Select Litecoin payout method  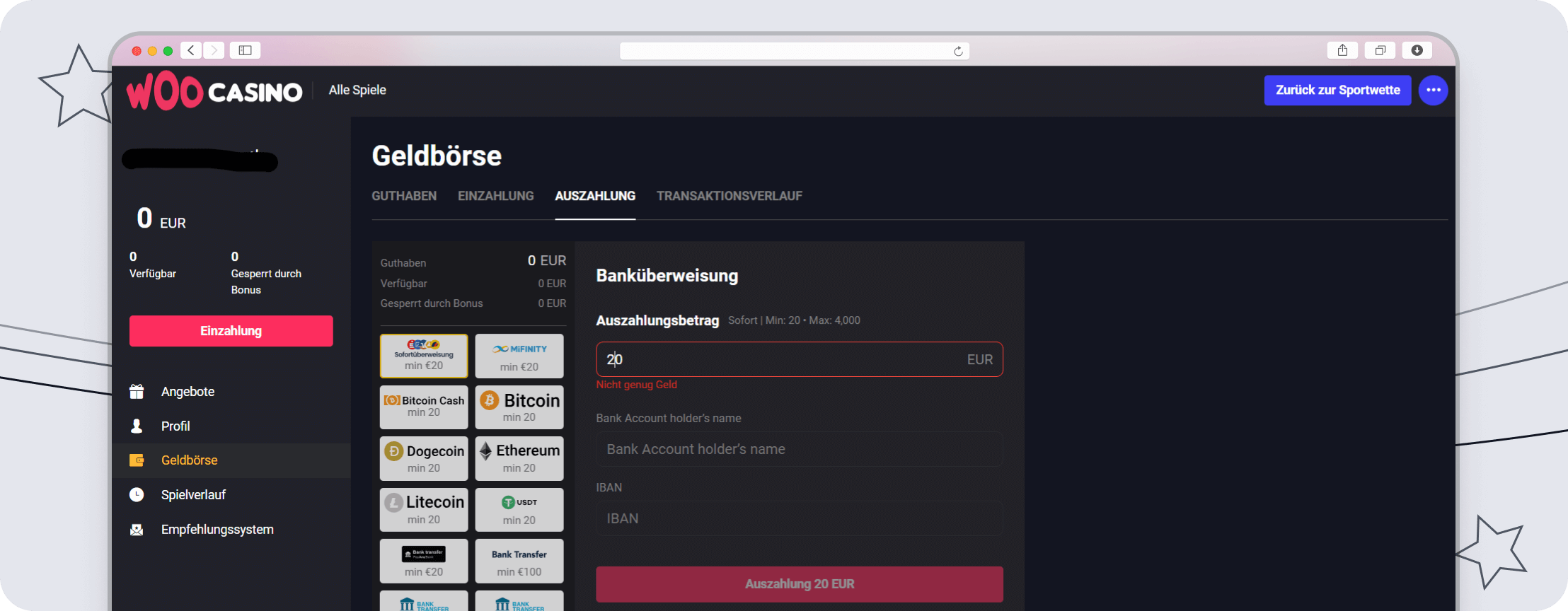pos(424,509)
